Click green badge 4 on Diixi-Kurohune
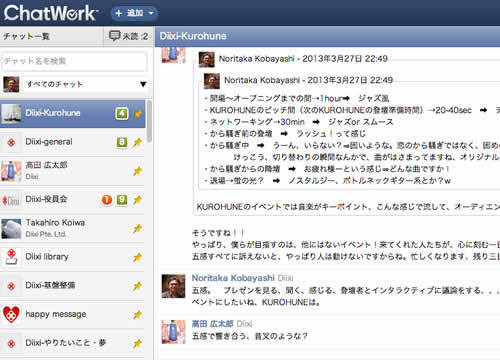Screen dimensions: 500x360 tap(122, 113)
